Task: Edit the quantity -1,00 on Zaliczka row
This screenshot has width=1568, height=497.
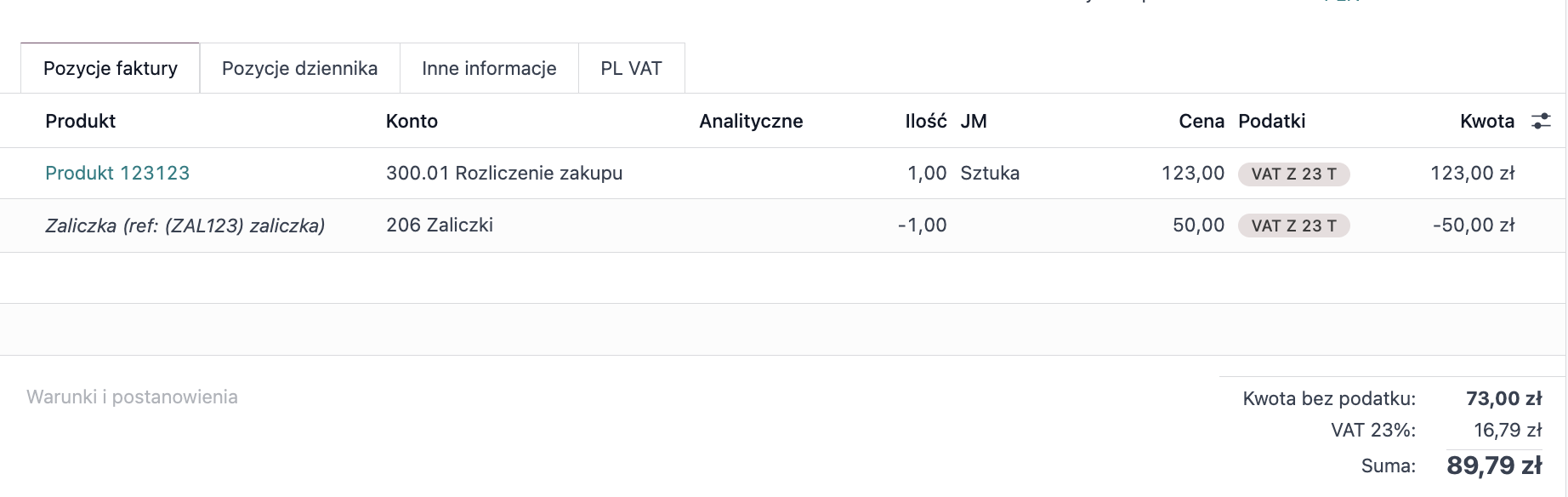Action: tap(922, 225)
